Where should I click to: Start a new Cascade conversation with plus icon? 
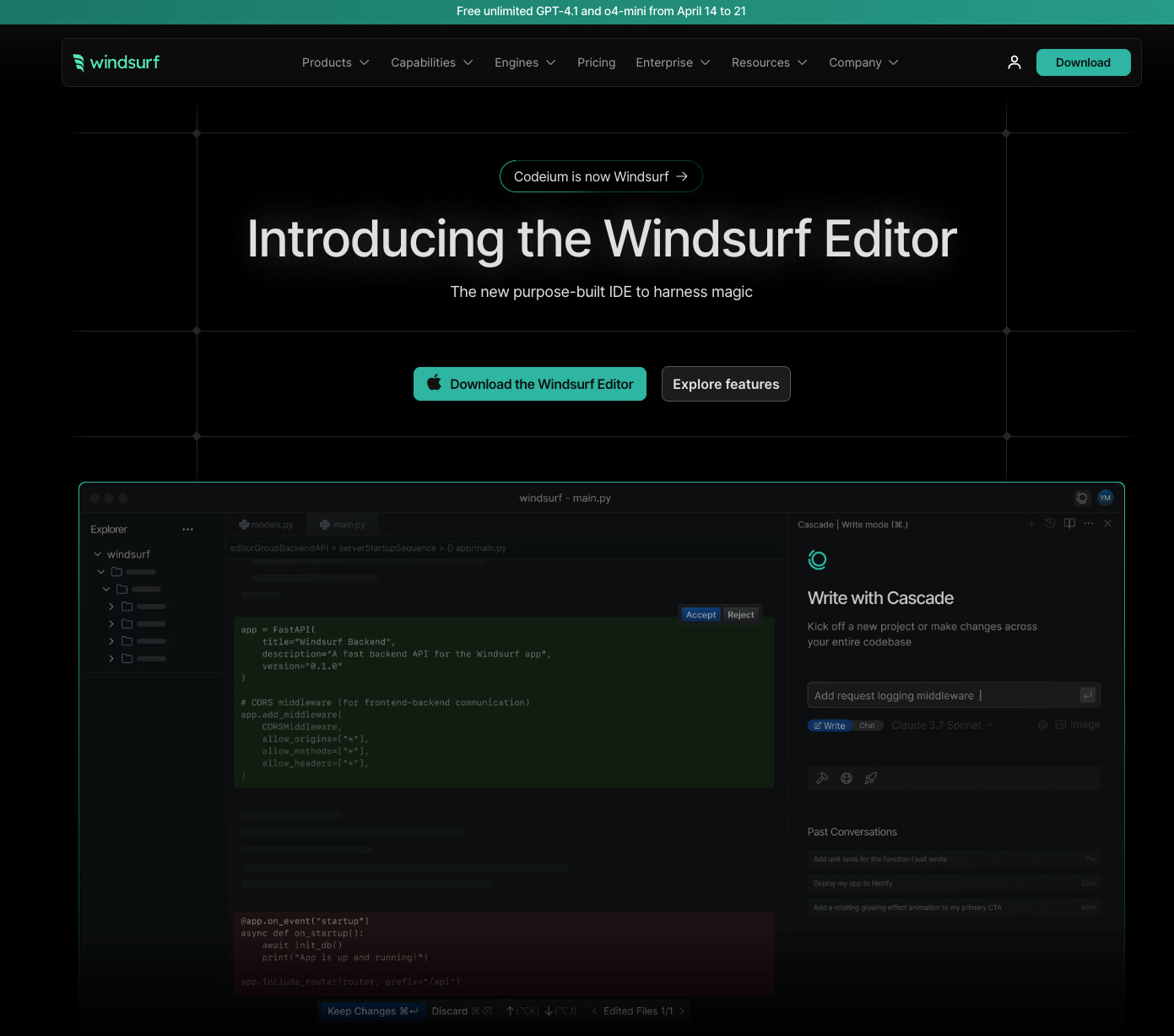(1031, 524)
